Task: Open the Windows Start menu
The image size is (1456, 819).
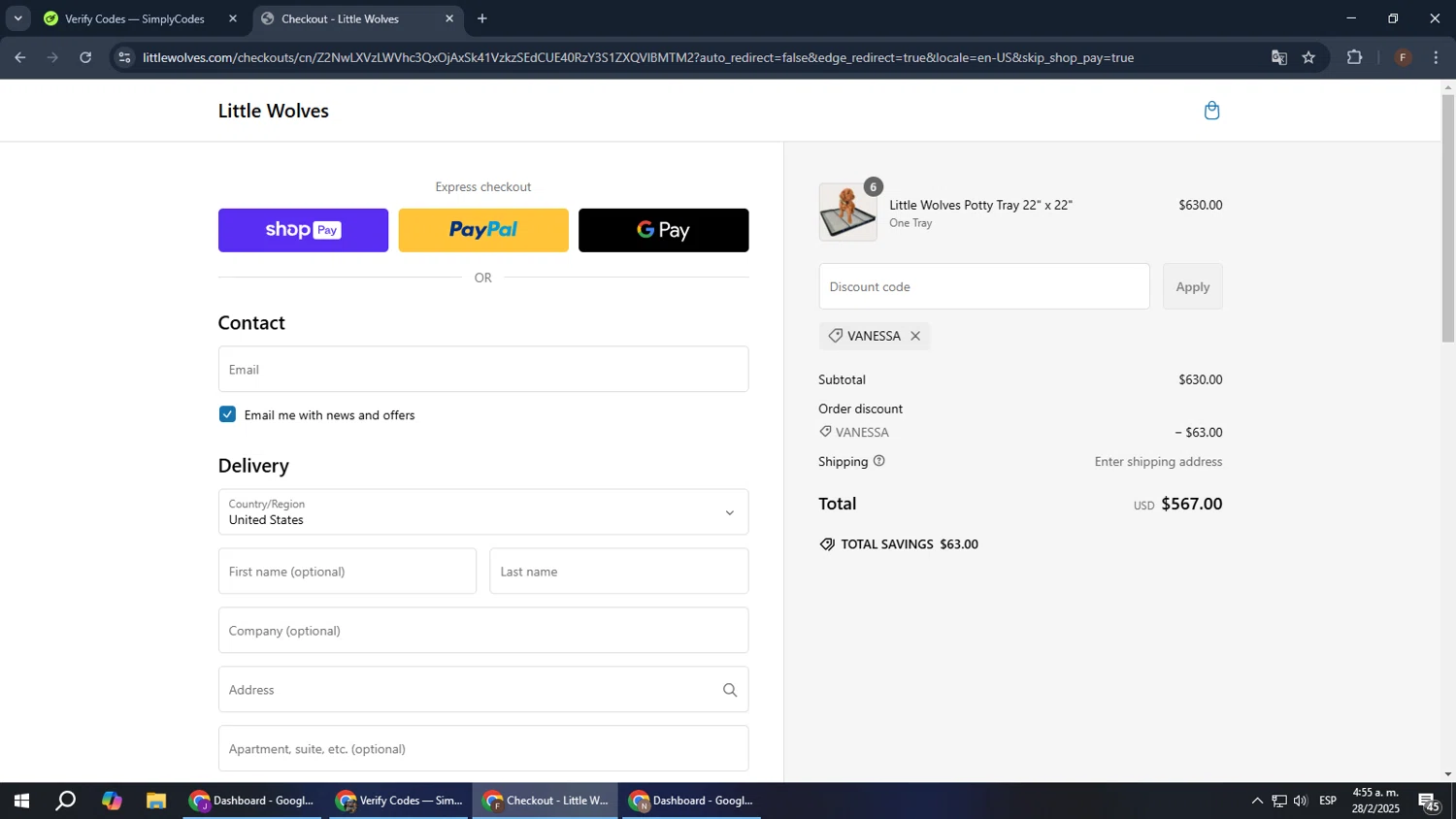Action: [21, 801]
